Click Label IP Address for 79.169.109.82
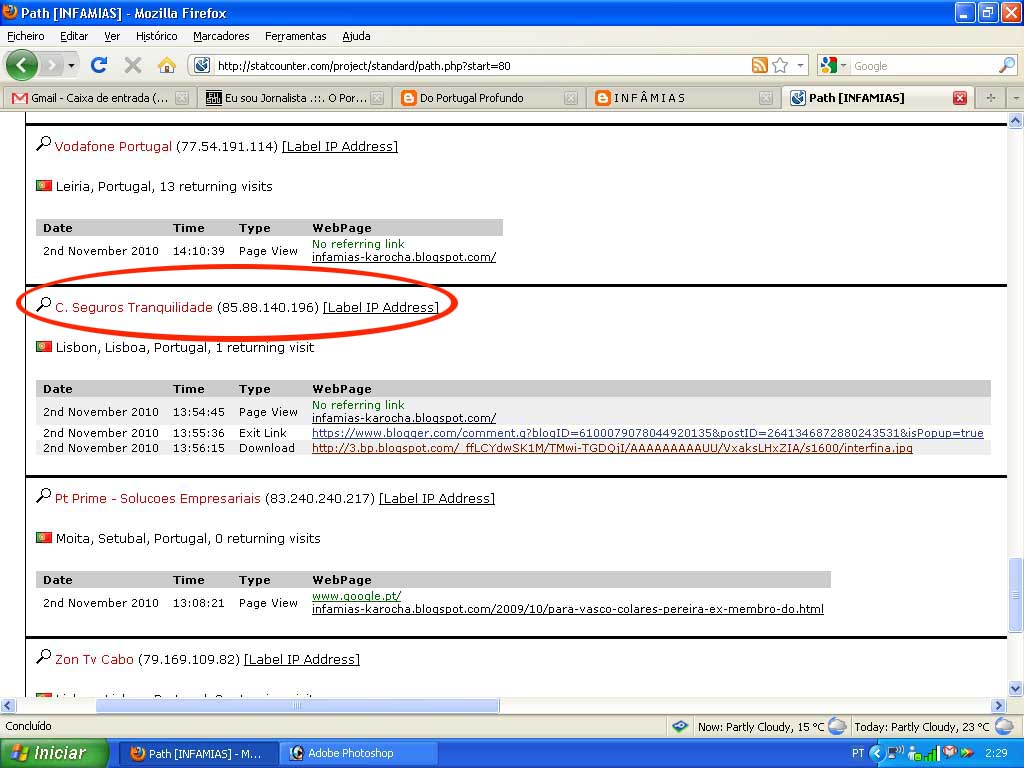 (302, 659)
